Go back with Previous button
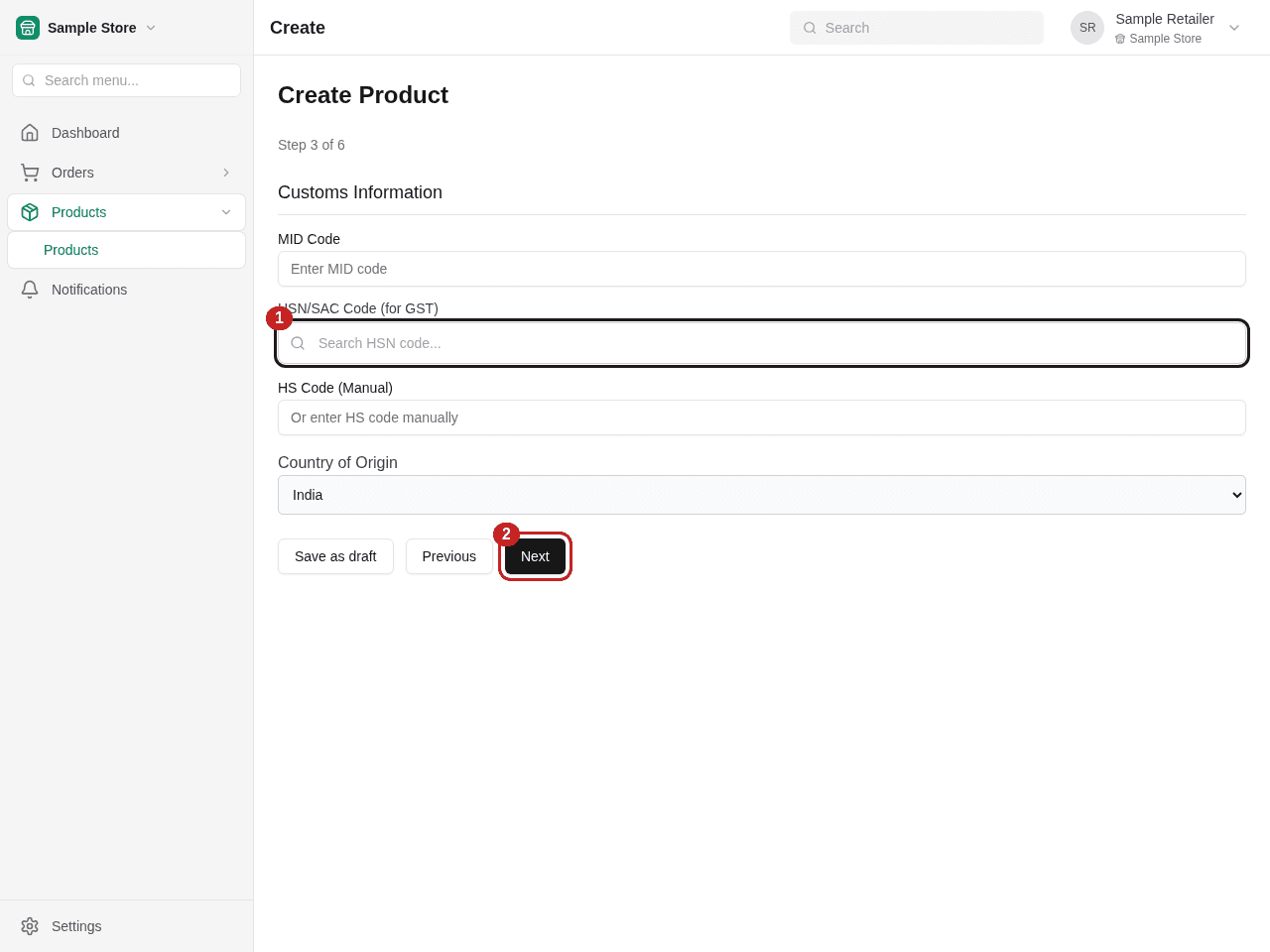The height and width of the screenshot is (952, 1270). coord(449,556)
